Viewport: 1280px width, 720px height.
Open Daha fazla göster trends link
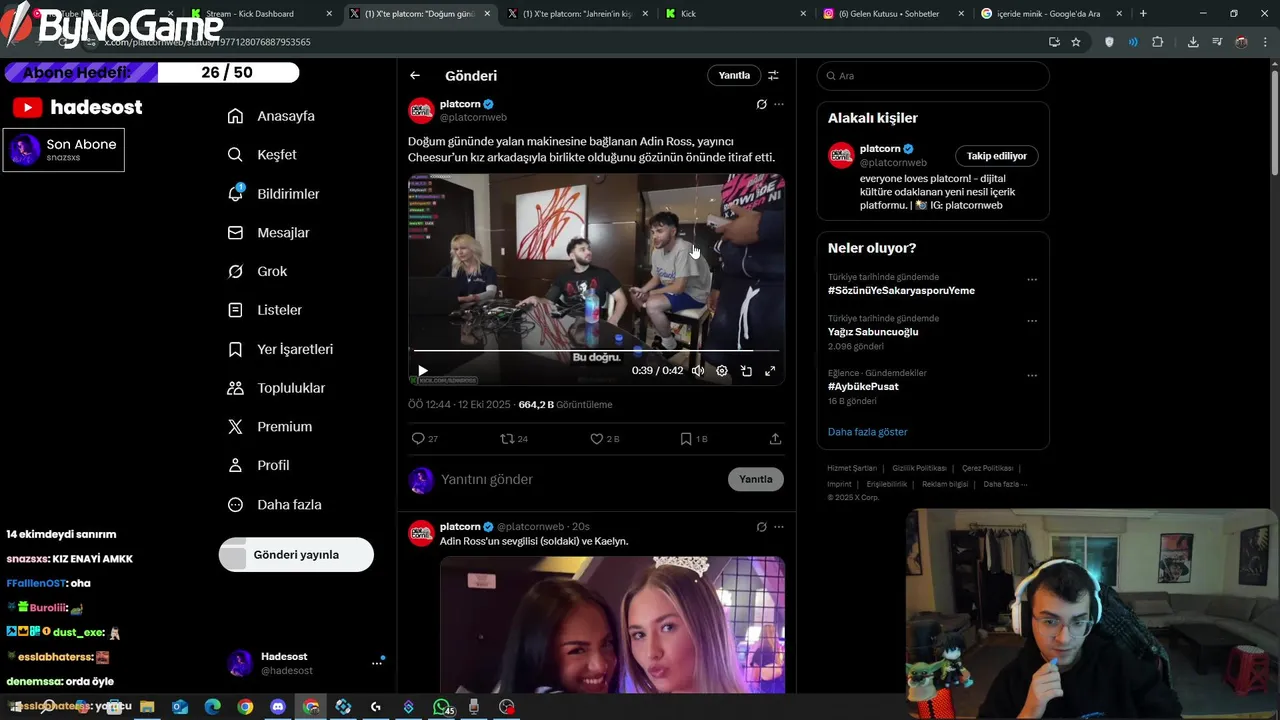point(868,432)
